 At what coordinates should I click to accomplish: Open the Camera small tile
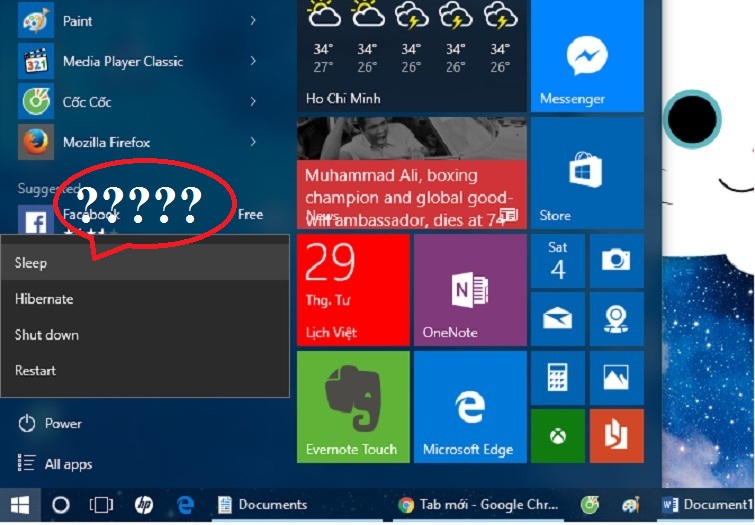point(615,261)
